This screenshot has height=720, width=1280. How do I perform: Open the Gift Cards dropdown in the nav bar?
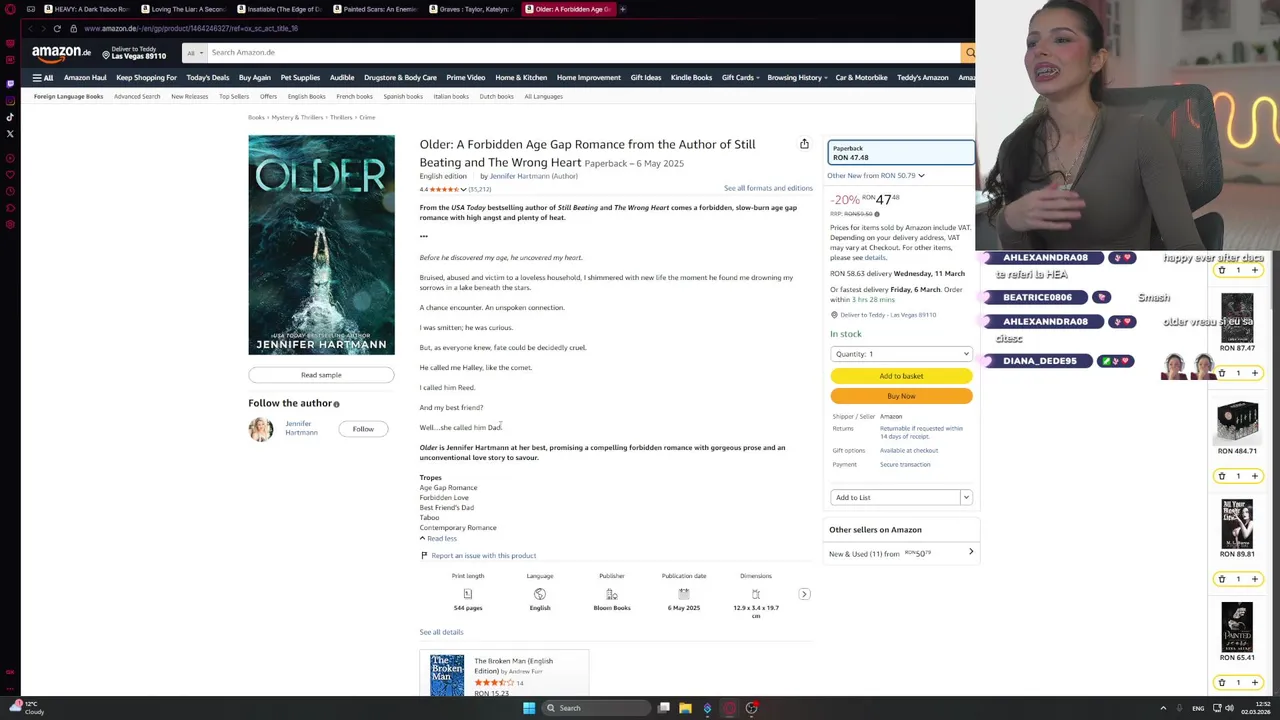(740, 77)
